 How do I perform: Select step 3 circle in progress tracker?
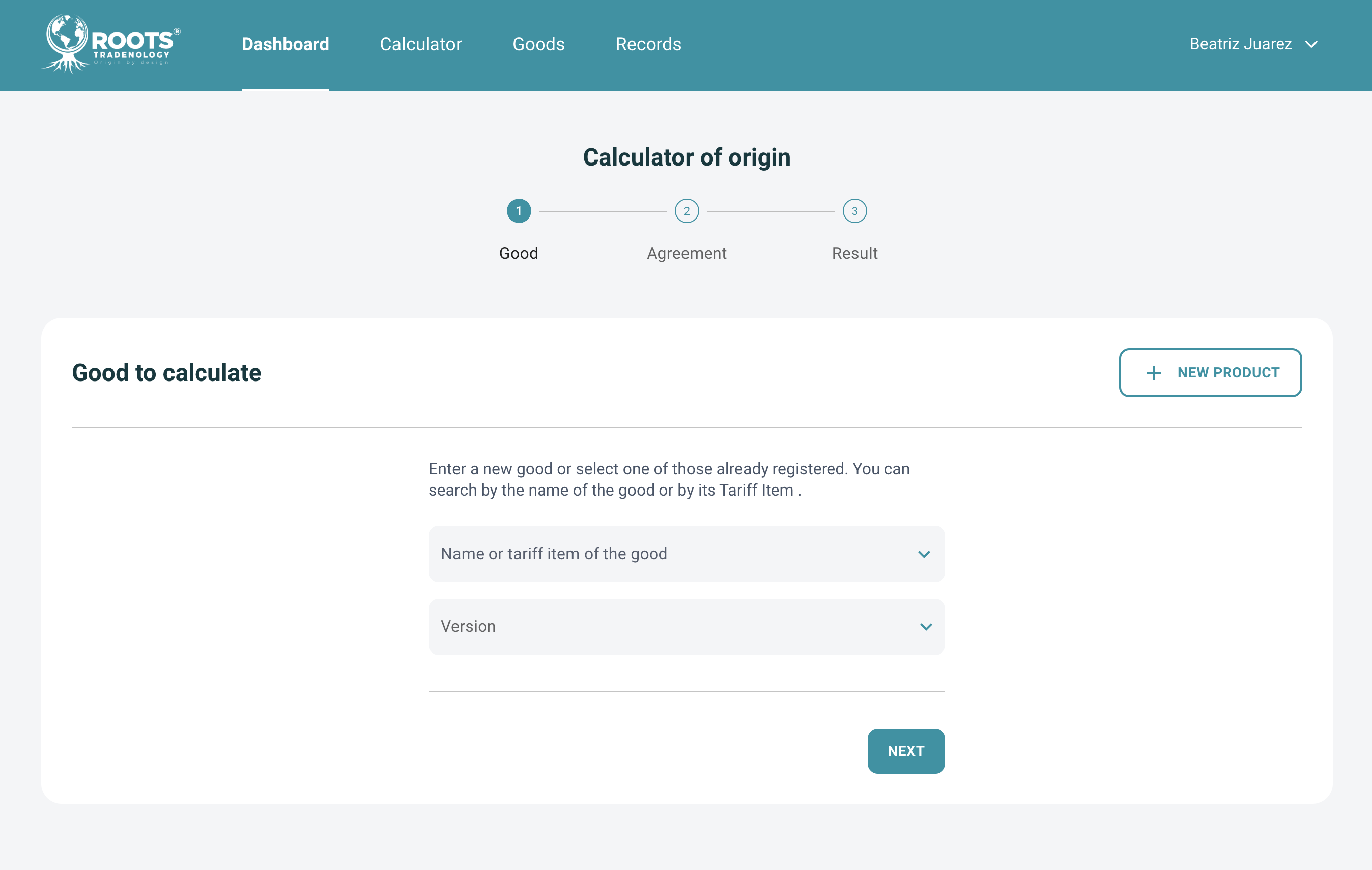click(x=854, y=211)
